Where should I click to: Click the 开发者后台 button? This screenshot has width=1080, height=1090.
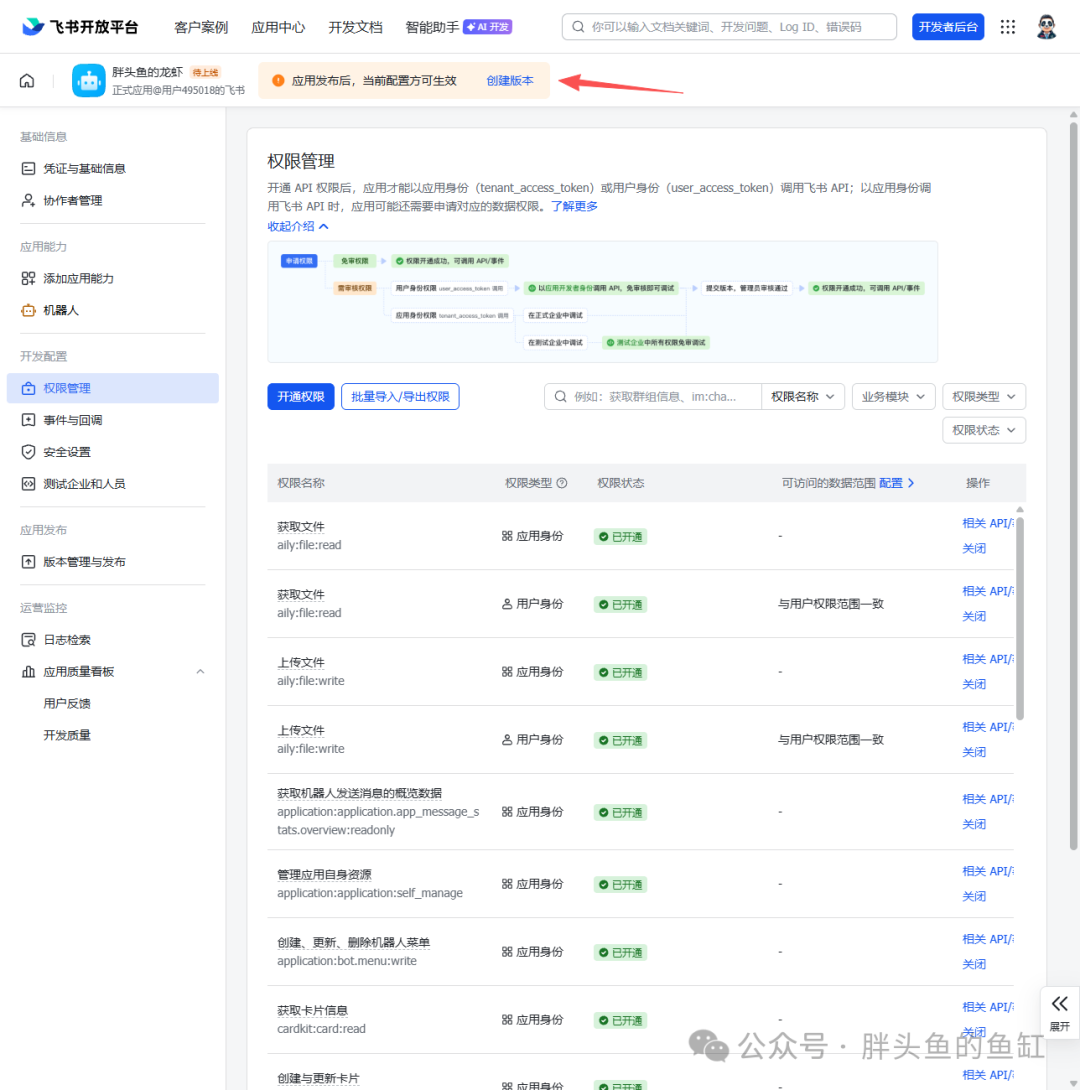[948, 27]
